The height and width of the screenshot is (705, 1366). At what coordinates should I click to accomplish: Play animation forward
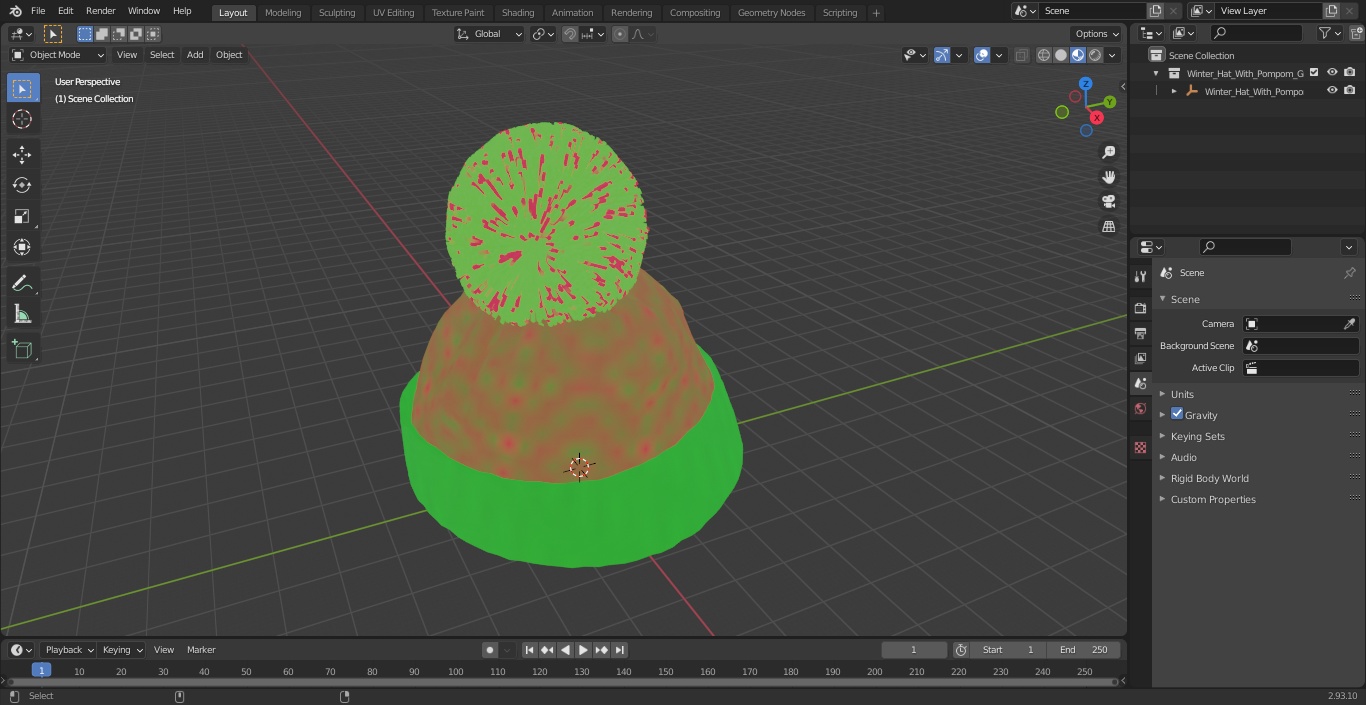(x=583, y=650)
